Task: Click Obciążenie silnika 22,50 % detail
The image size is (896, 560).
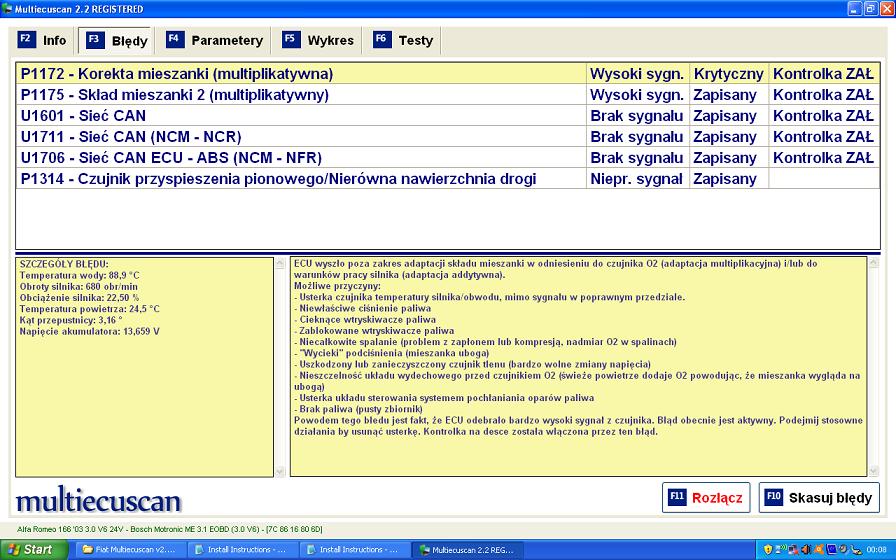Action: 79,298
